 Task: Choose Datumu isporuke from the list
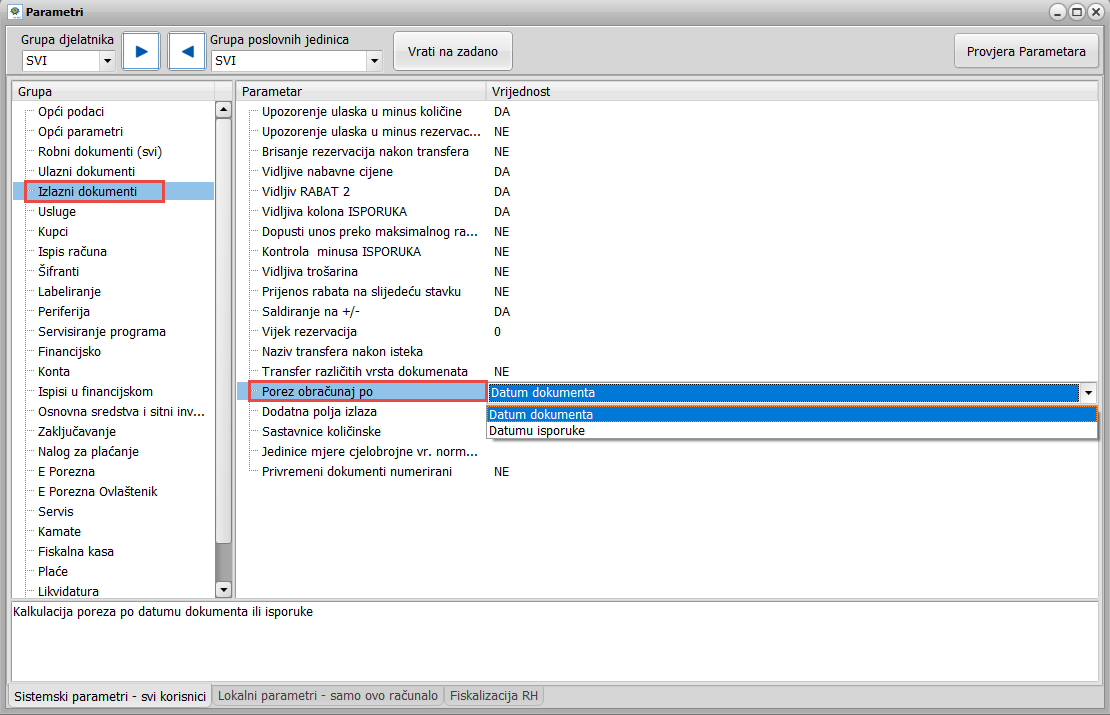click(537, 431)
